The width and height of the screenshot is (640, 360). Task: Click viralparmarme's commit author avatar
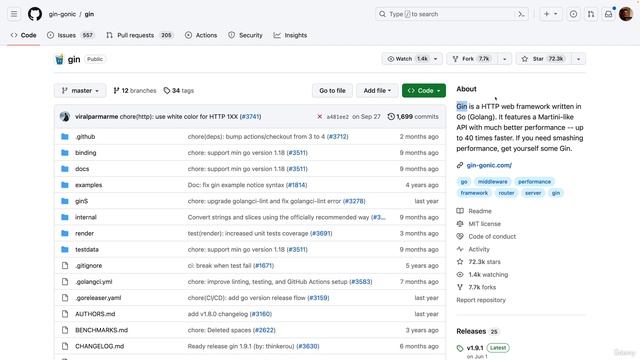click(x=64, y=117)
